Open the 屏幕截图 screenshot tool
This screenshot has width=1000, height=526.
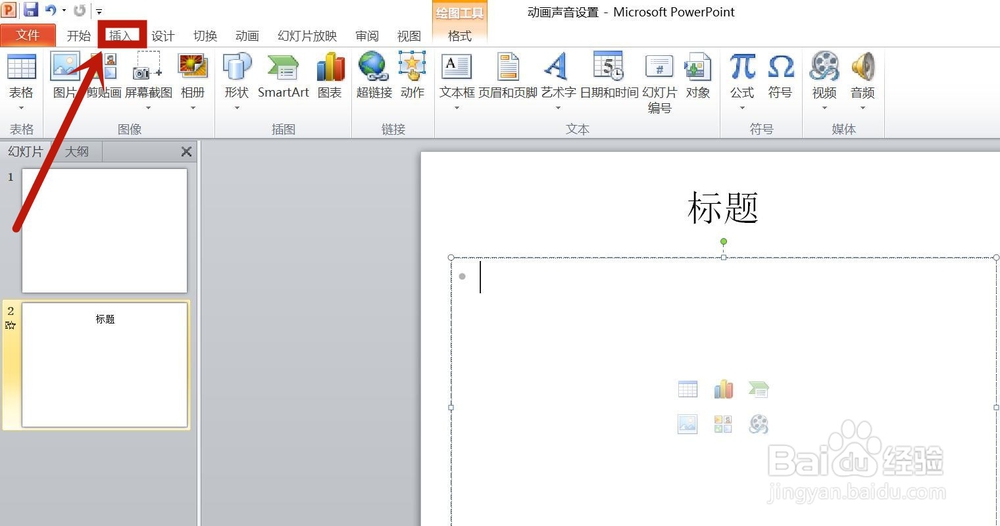click(x=148, y=67)
